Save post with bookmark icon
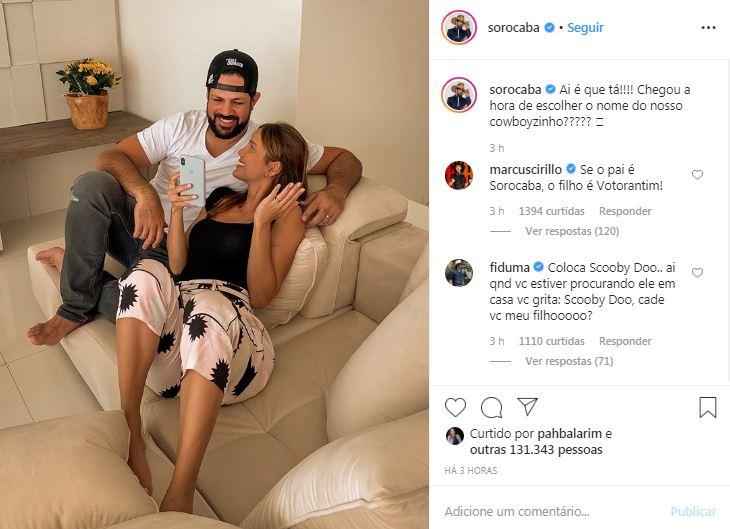The width and height of the screenshot is (730, 529). pos(708,407)
